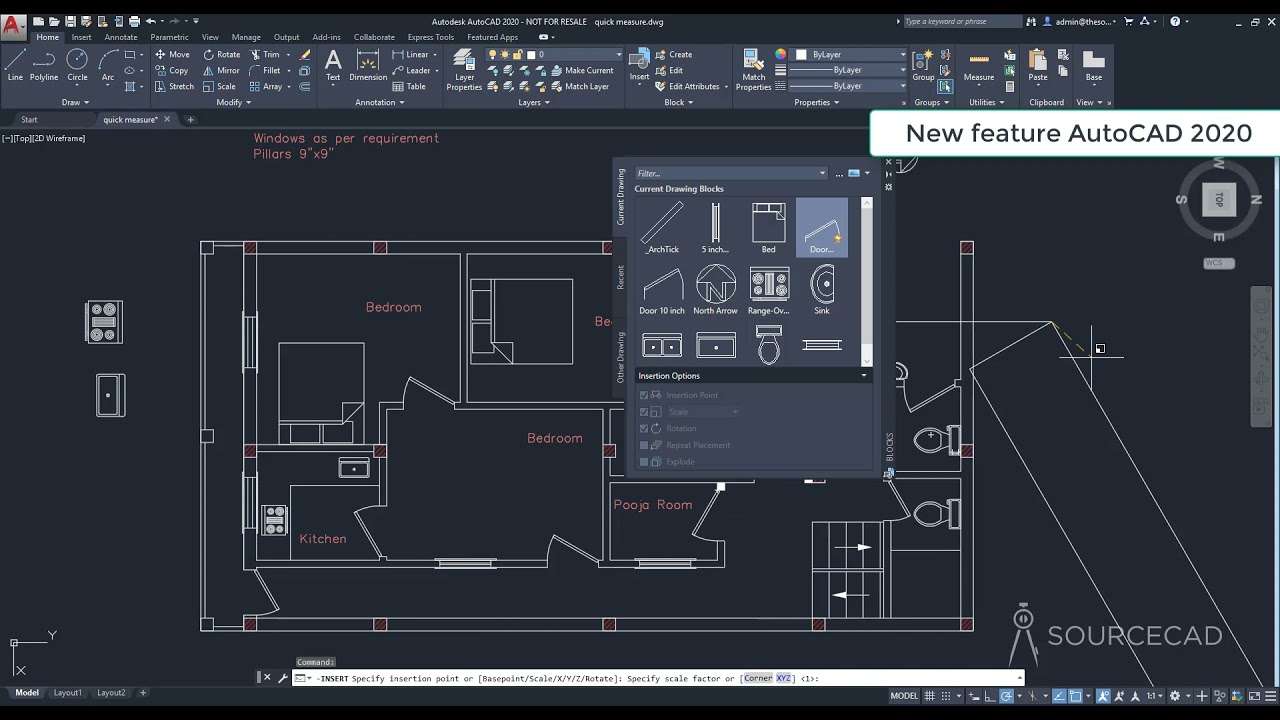Screen dimensions: 1280x720
Task: Toggle Insertion Point checkbox in Insertion Options
Action: click(x=644, y=395)
